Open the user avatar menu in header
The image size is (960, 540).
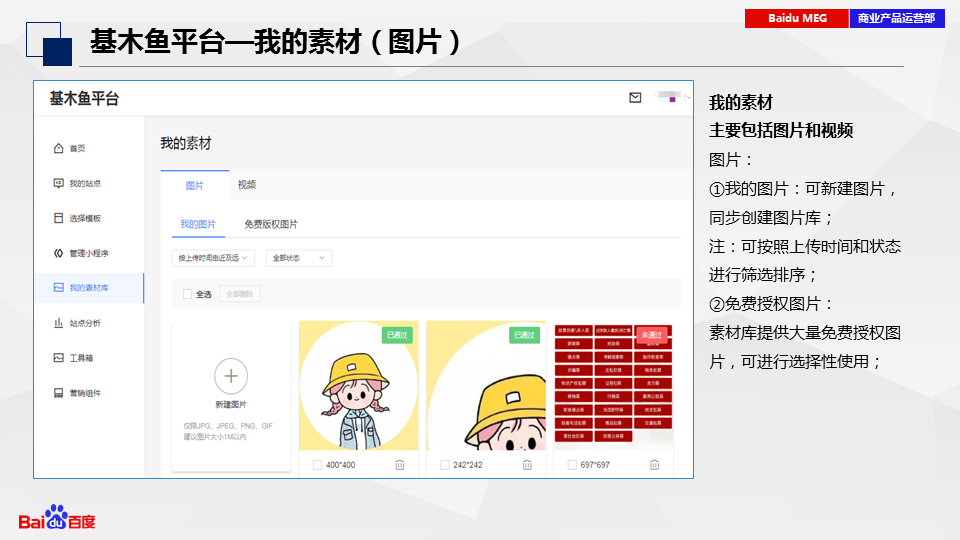tap(672, 97)
